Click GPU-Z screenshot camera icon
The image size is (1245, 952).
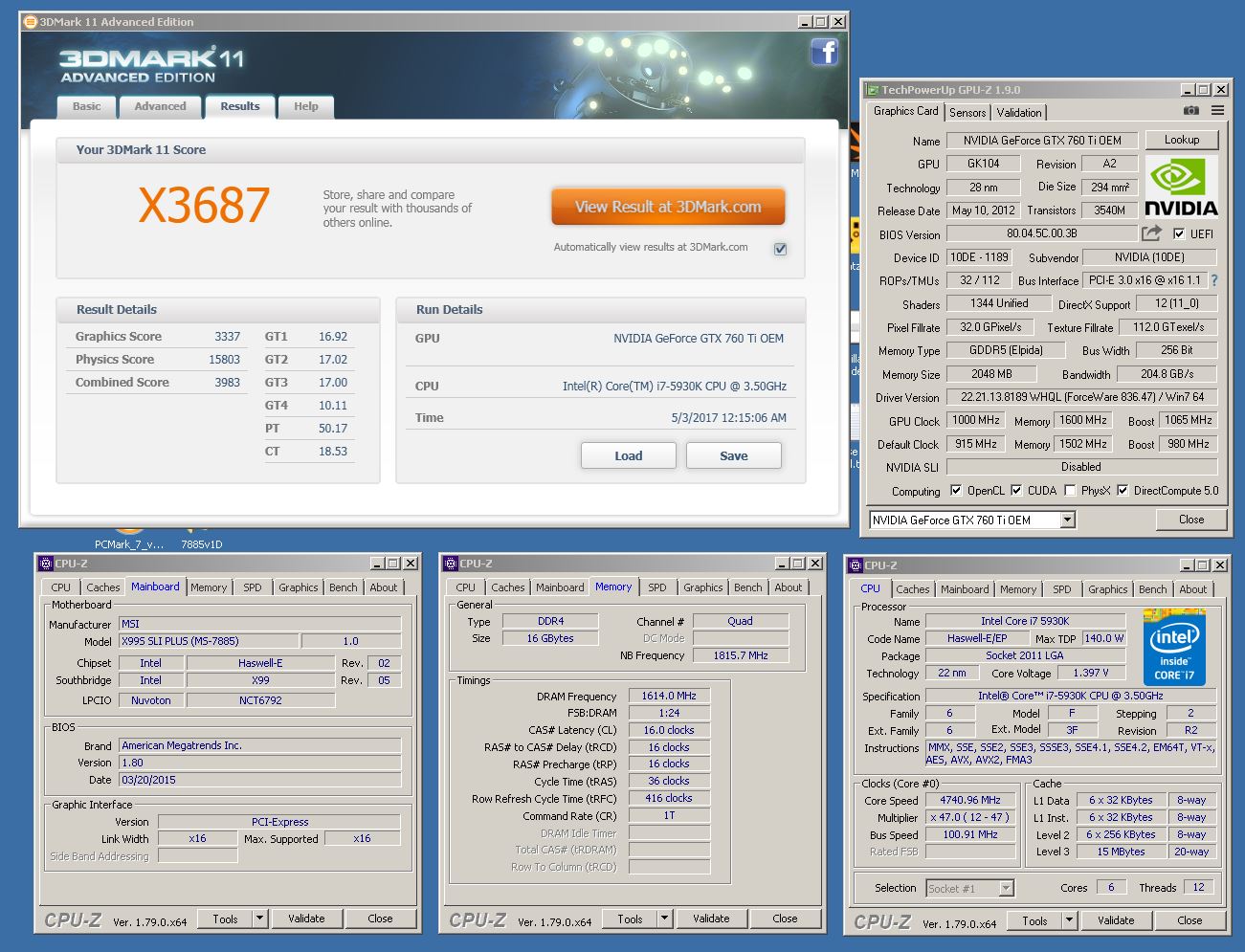point(1191,111)
